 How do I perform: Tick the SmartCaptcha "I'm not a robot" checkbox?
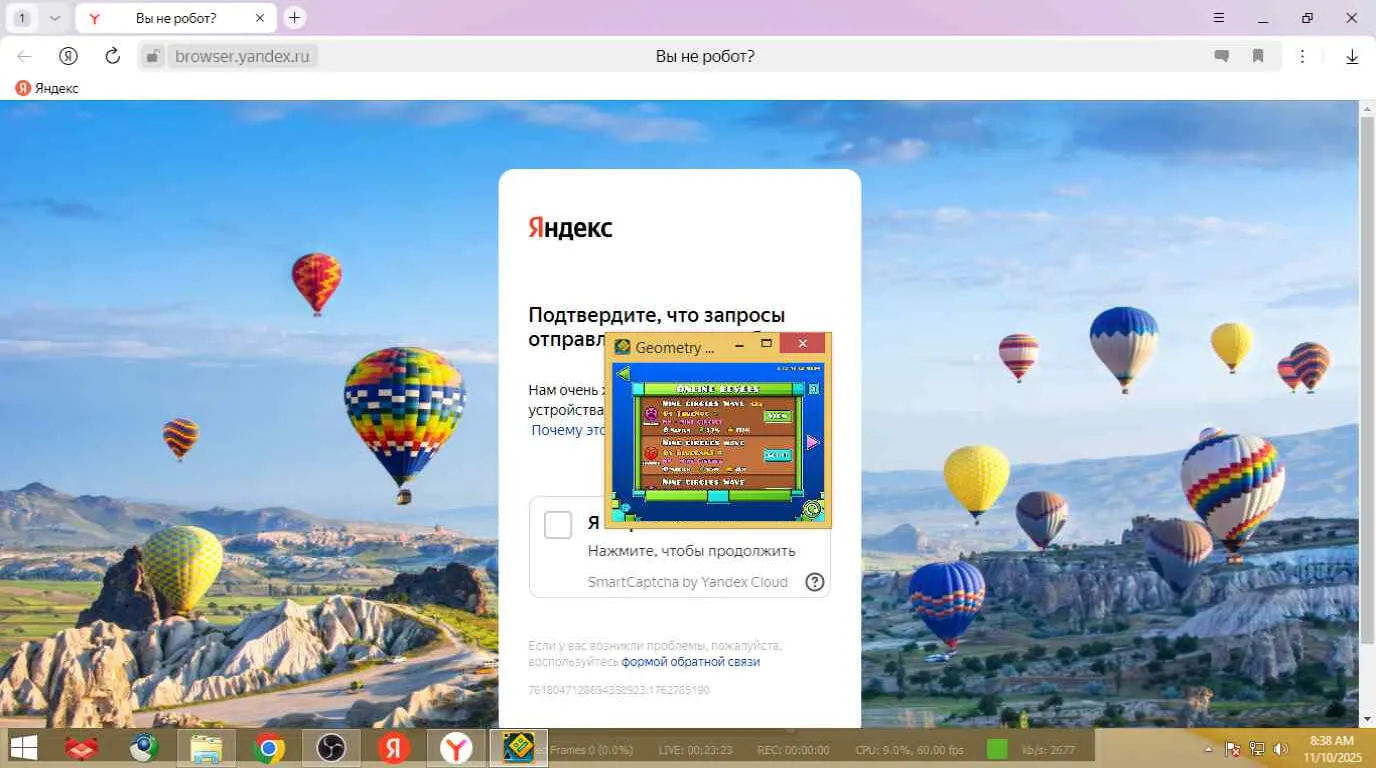point(558,525)
